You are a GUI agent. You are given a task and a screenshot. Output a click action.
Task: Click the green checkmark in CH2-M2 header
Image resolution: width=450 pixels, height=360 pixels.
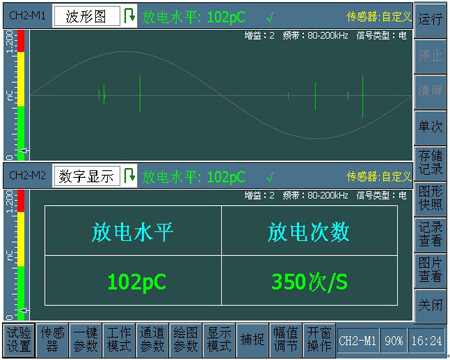(270, 177)
